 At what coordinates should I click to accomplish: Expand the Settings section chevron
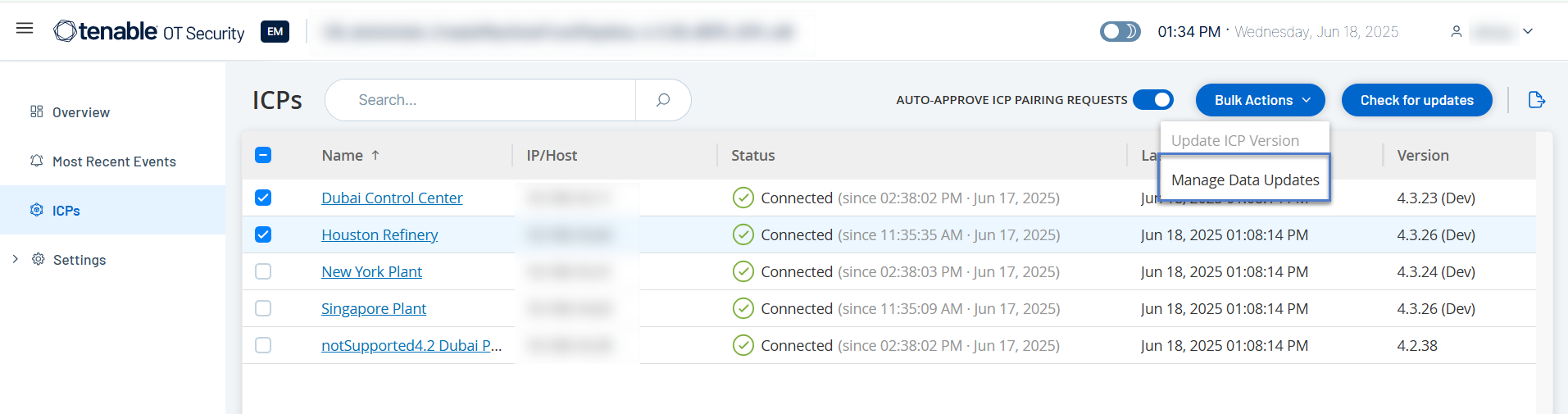(16, 259)
